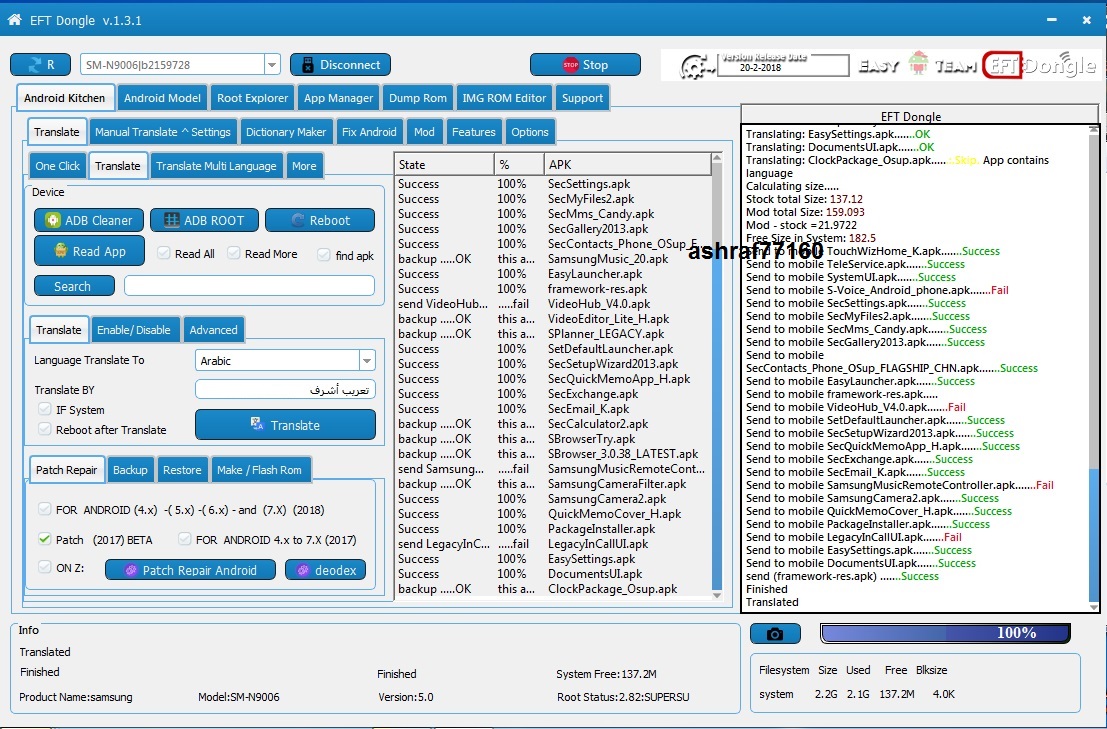Toggle the IF System checkbox
The image size is (1107, 729).
(44, 409)
